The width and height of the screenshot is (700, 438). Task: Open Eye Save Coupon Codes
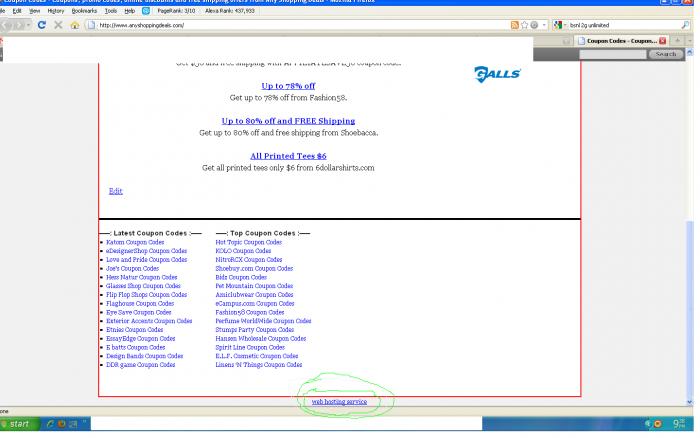(139, 312)
